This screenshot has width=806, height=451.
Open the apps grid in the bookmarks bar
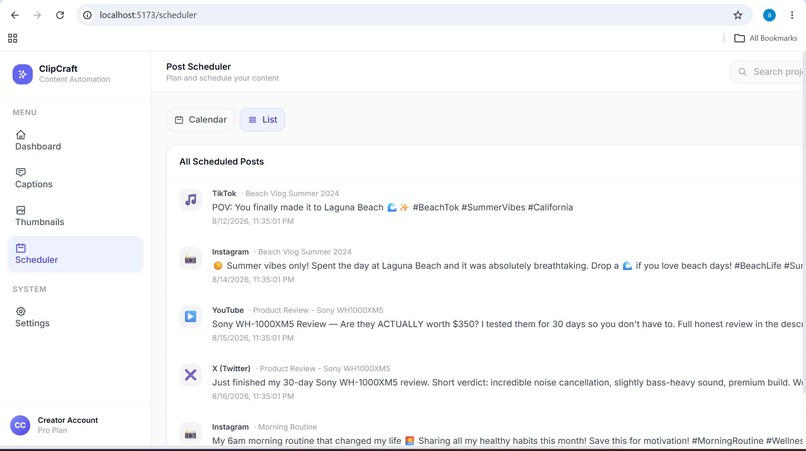[13, 38]
